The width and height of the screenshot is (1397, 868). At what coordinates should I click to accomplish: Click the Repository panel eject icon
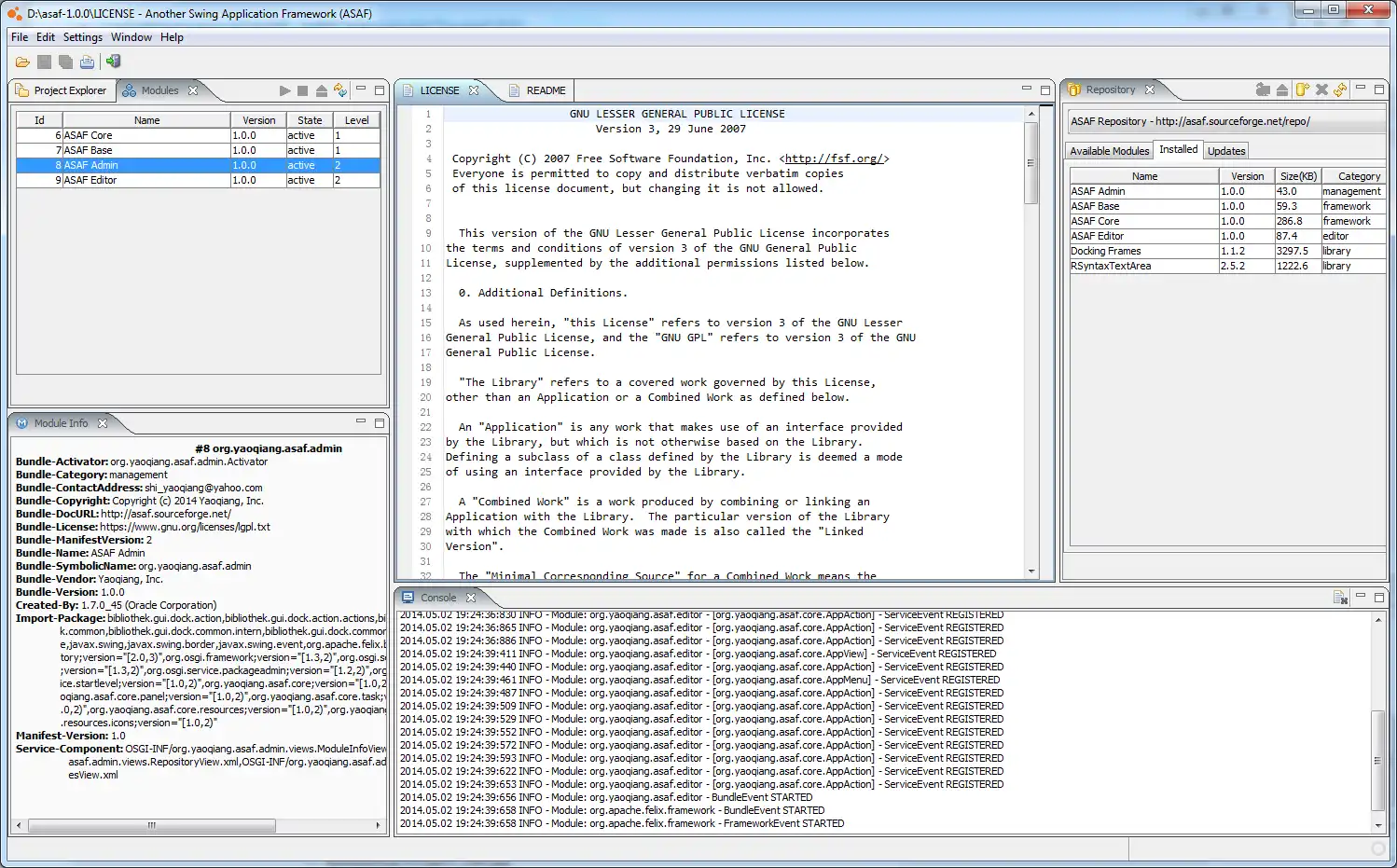[1282, 90]
